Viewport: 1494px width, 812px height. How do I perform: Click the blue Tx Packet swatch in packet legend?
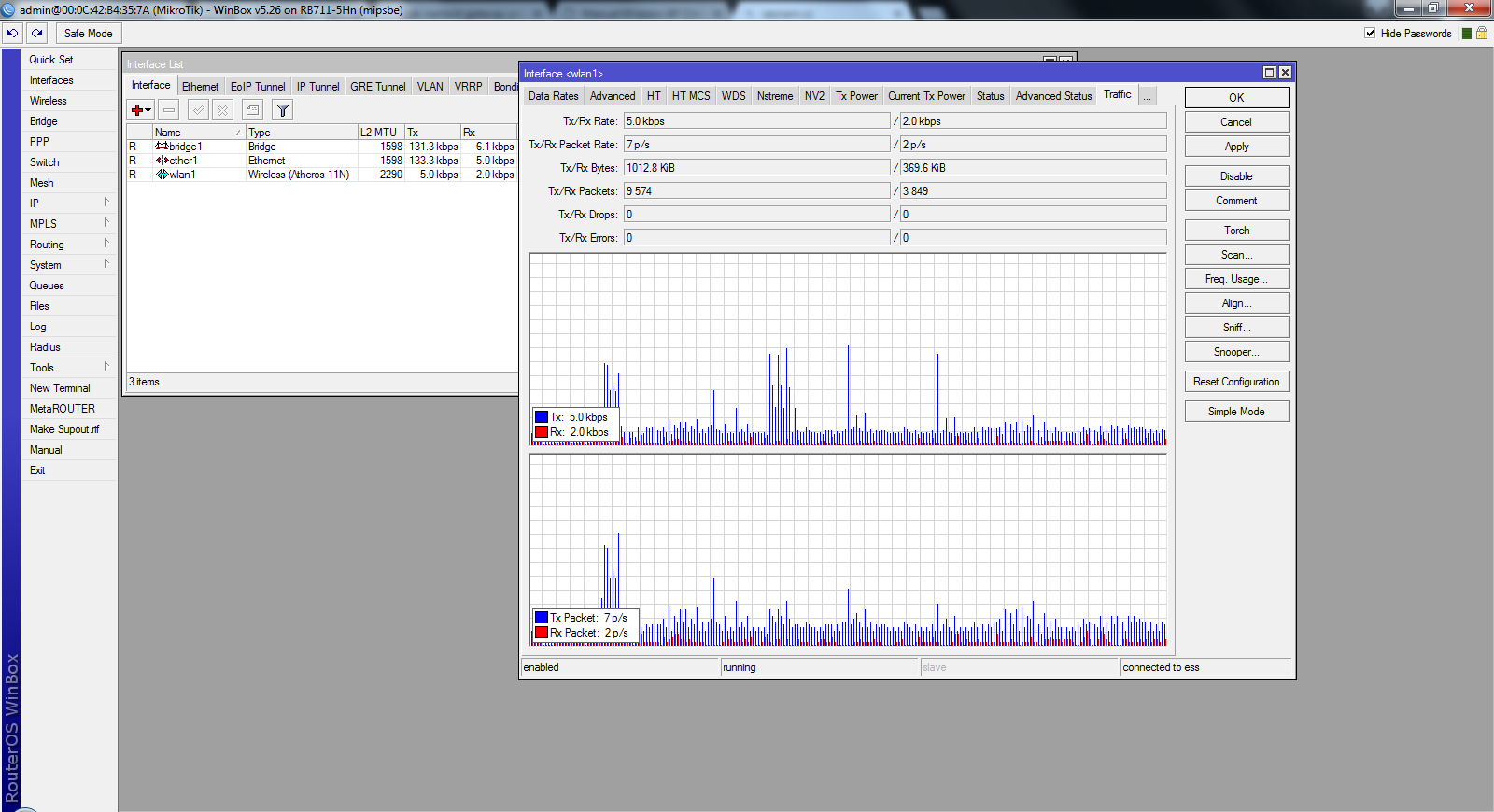pos(542,618)
